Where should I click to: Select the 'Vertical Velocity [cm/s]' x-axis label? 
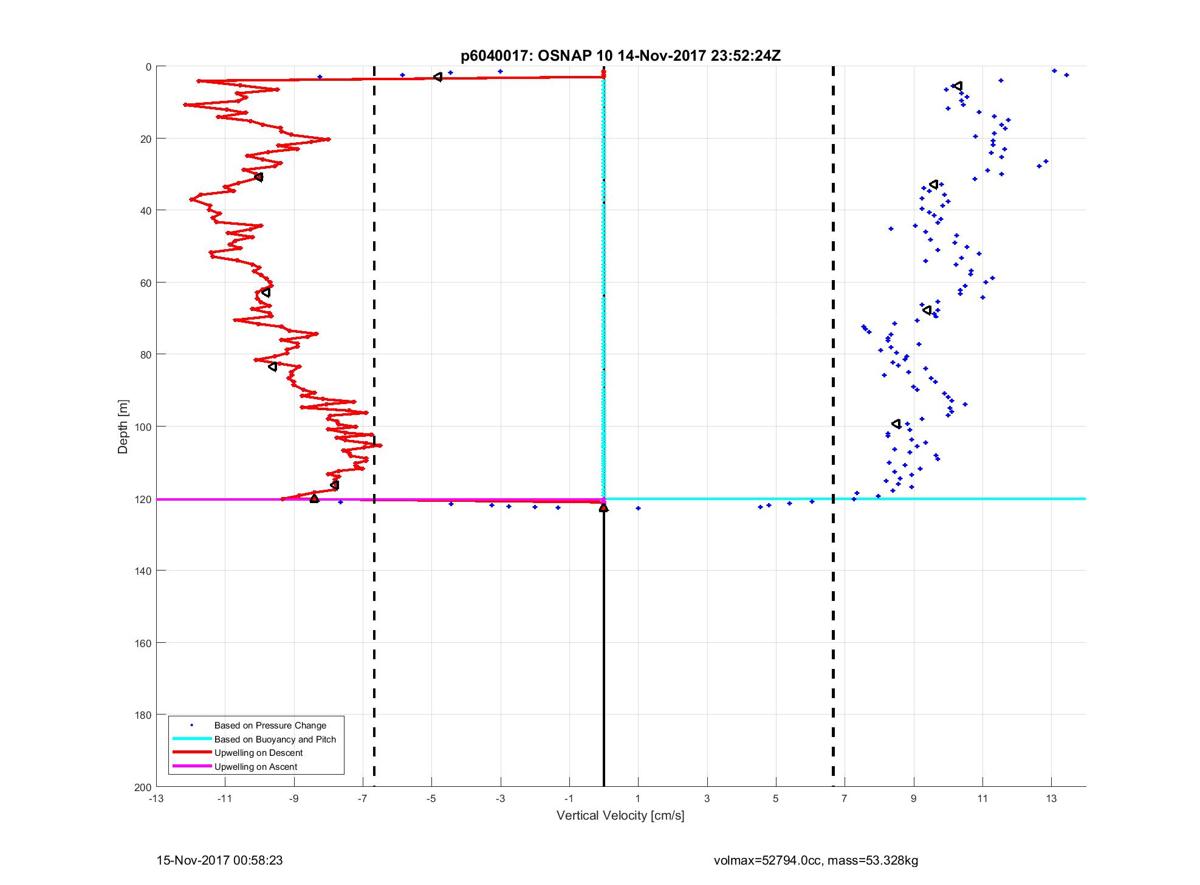point(620,816)
